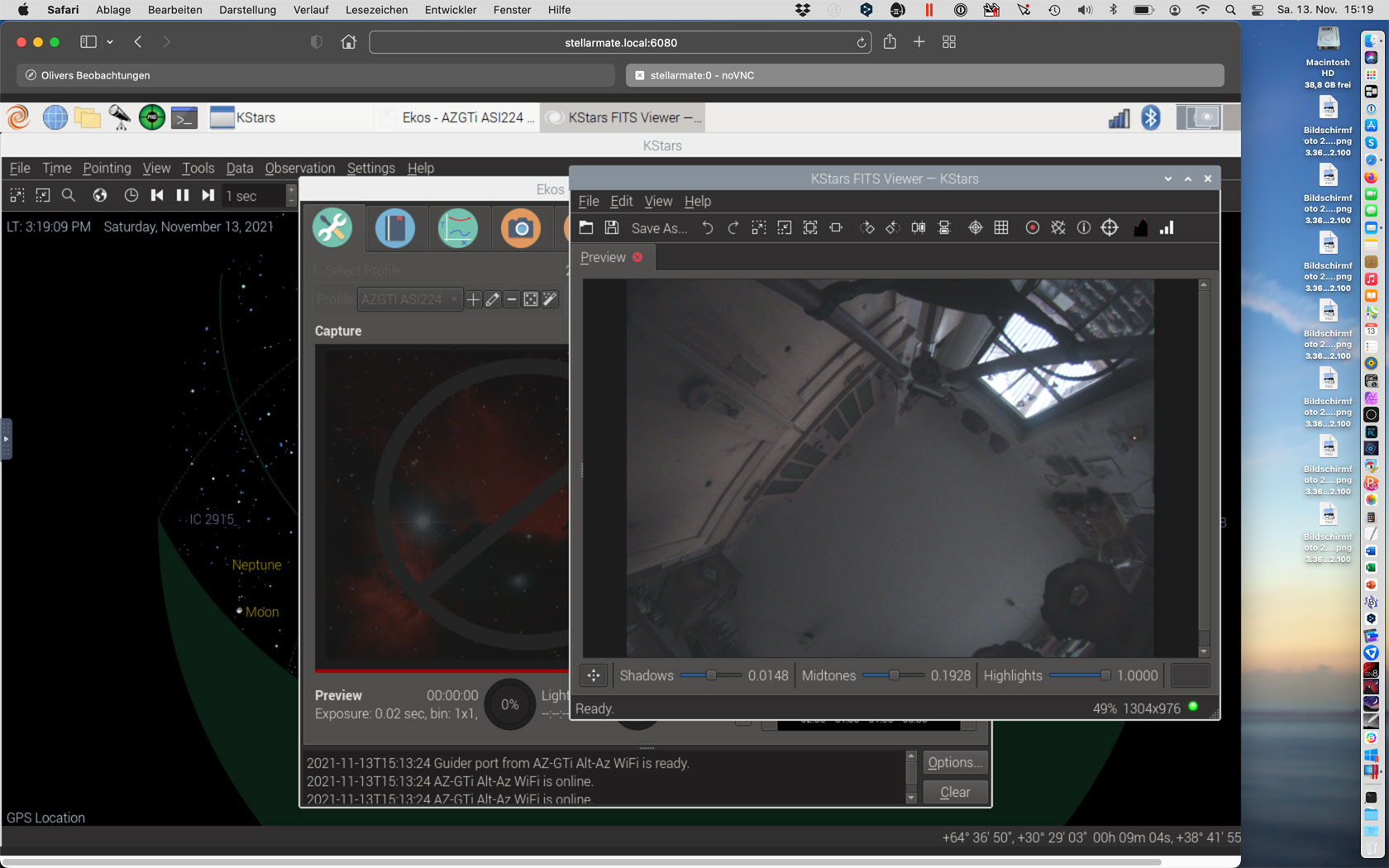1389x868 pixels.
Task: Open Help menu in FITS Viewer
Action: tap(698, 201)
